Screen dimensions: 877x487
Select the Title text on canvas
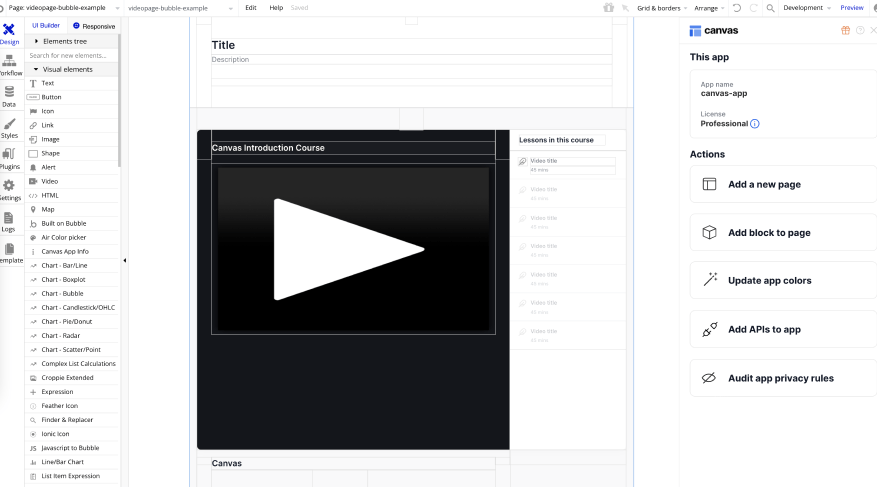point(223,45)
